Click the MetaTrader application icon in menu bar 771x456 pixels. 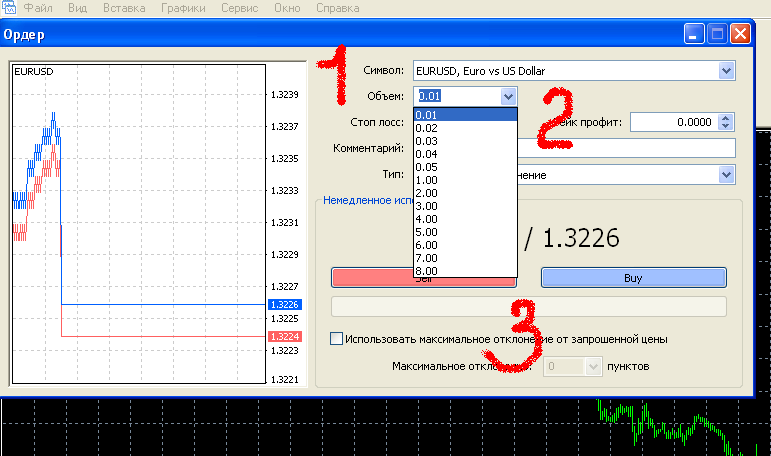tap(9, 7)
